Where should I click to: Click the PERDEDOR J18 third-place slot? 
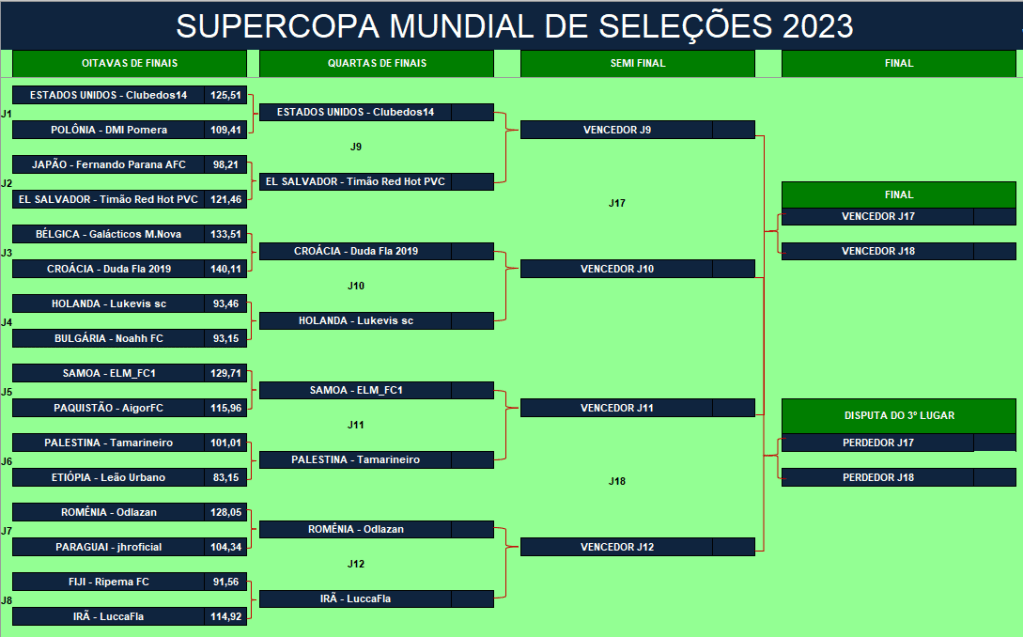click(x=878, y=477)
